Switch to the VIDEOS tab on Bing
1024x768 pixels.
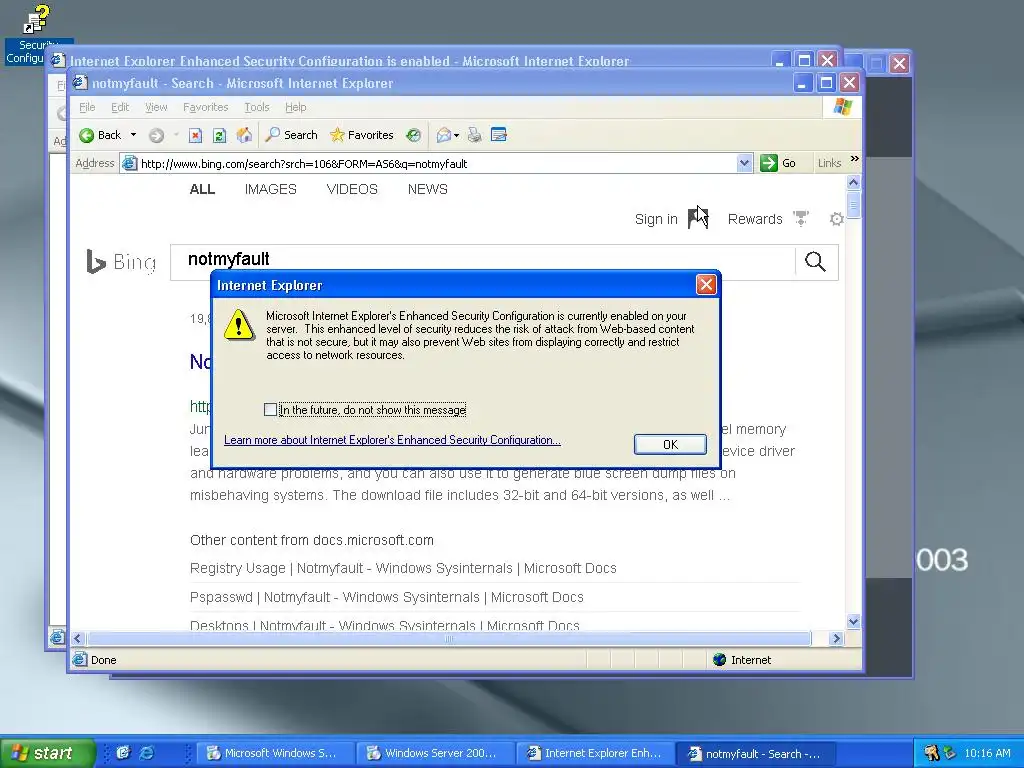[352, 189]
